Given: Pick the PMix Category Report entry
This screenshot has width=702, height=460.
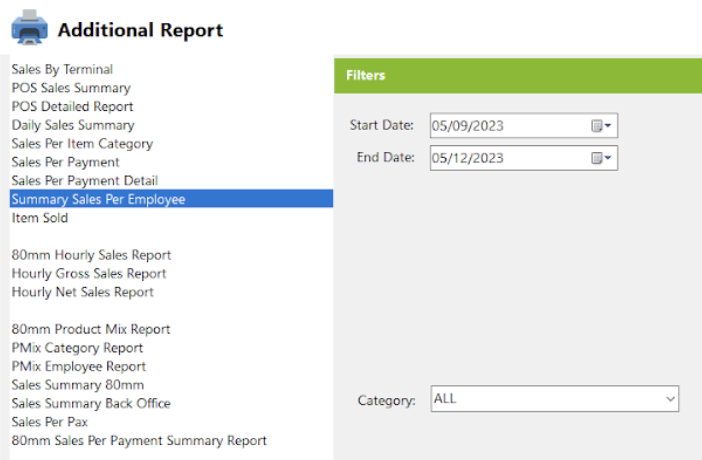Looking at the screenshot, I should pyautogui.click(x=77, y=348).
